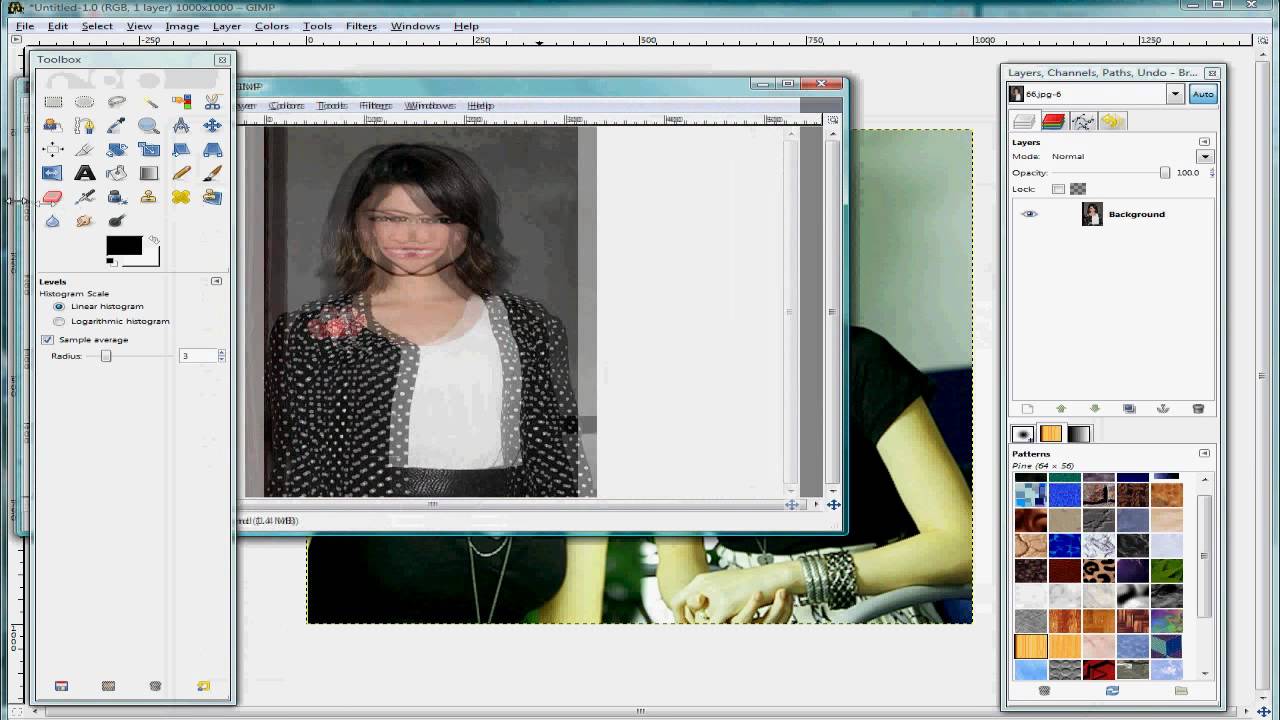Select the Pencil tool
This screenshot has height=720, width=1280.
181,174
